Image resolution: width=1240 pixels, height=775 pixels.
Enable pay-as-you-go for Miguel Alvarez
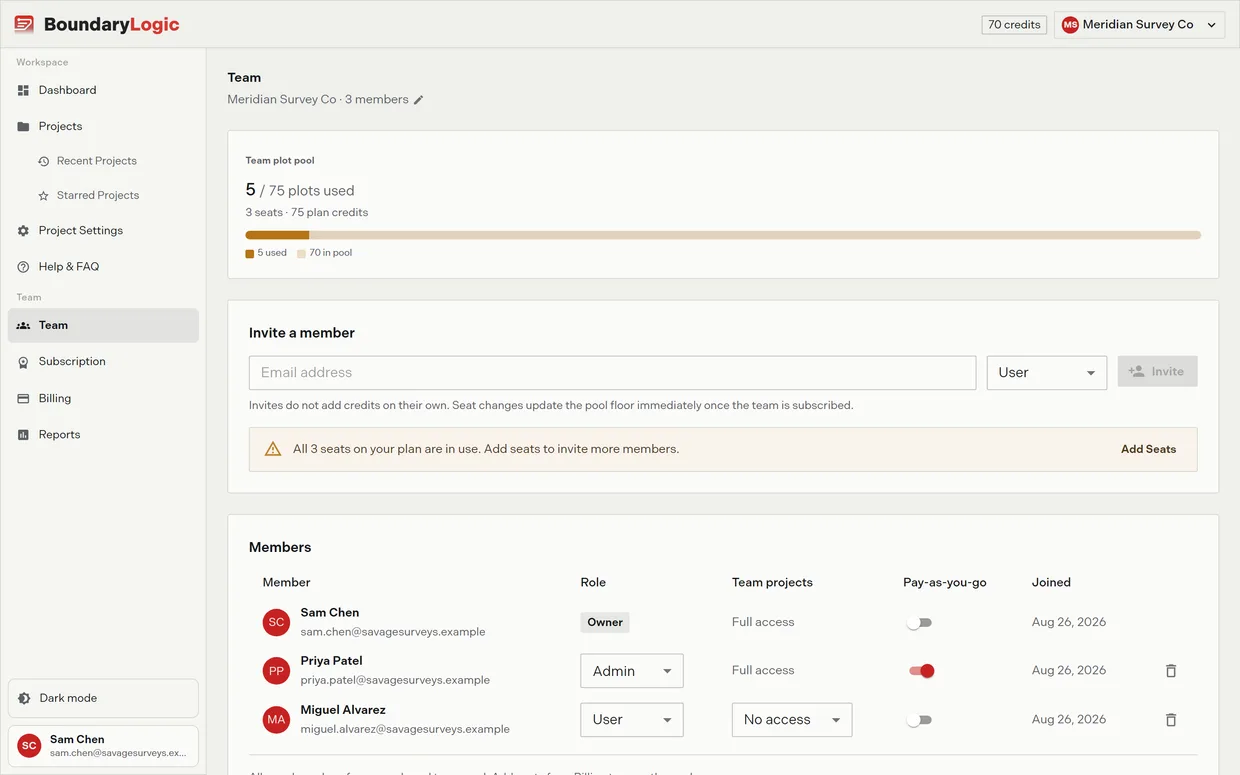pyautogui.click(x=919, y=720)
